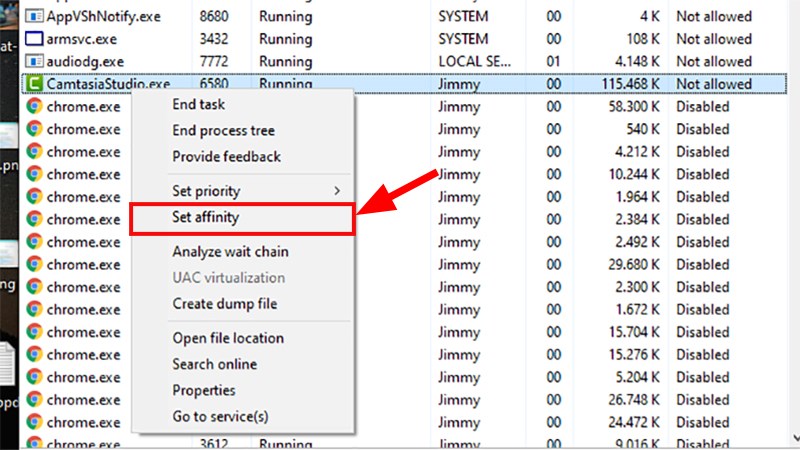Click the AppVShNotify.exe process icon
This screenshot has height=450, width=800.
coord(34,16)
